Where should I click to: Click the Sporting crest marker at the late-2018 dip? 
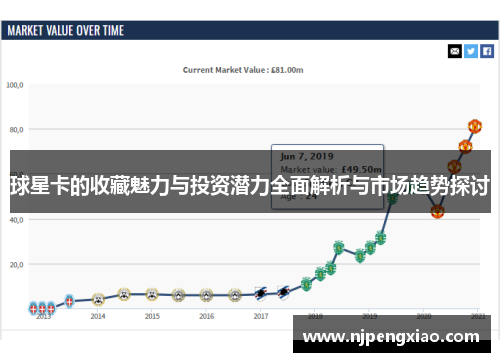pyautogui.click(x=360, y=256)
